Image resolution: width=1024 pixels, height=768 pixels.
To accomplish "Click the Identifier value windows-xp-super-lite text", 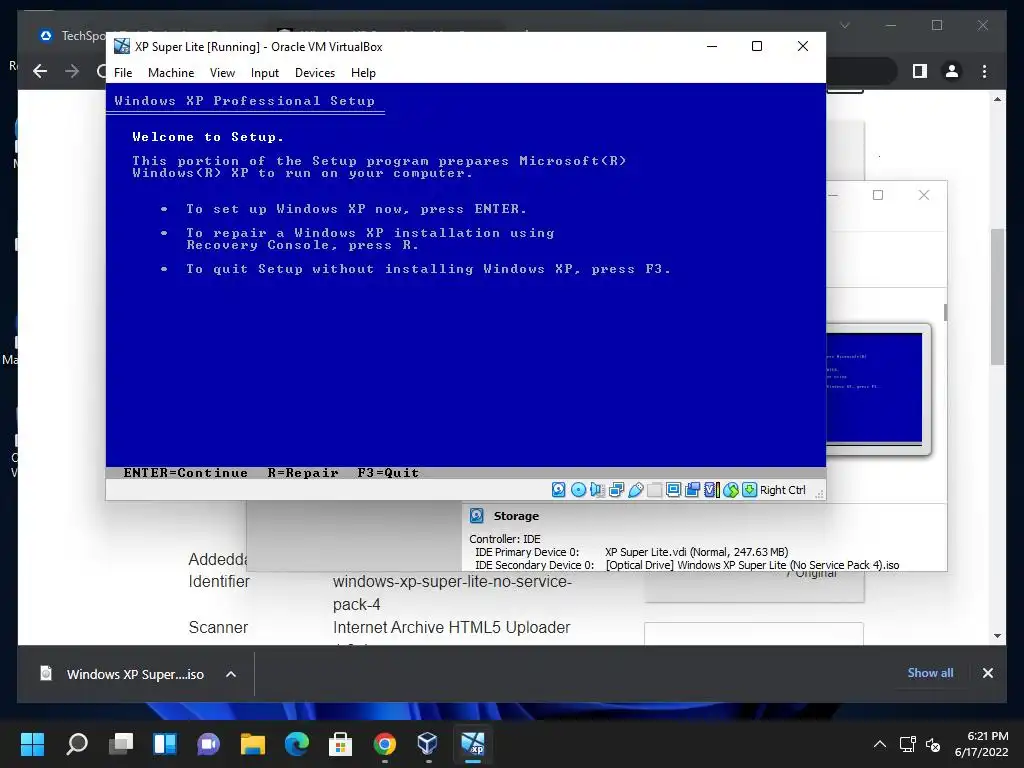I will [452, 593].
